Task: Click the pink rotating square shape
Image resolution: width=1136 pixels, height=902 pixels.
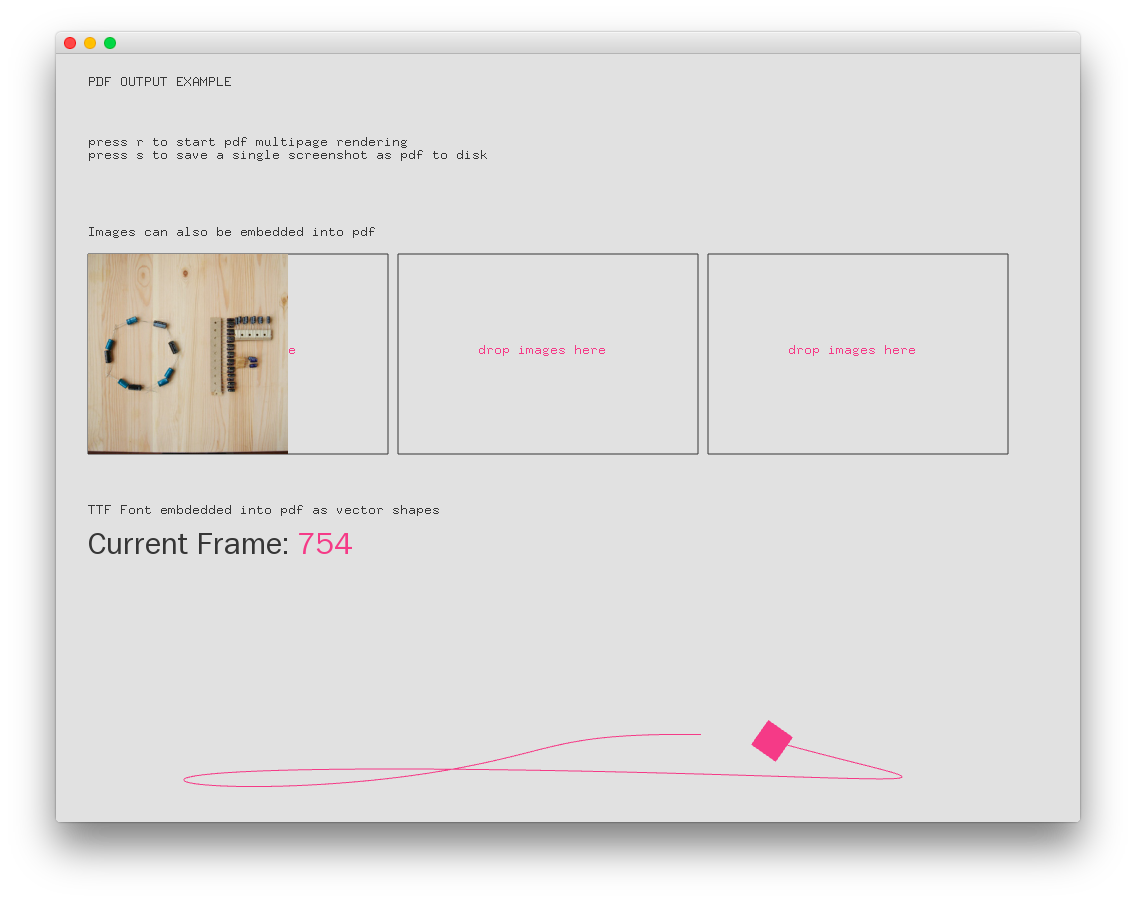Action: 771,741
